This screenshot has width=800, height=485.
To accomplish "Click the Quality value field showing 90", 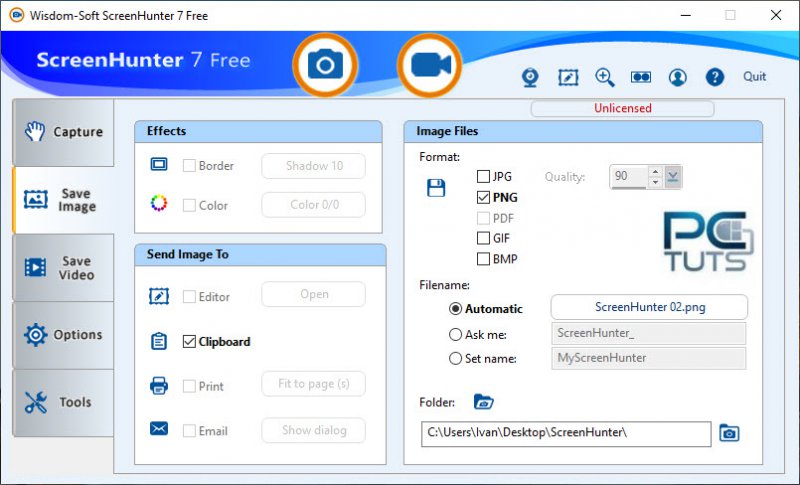I will click(x=629, y=176).
